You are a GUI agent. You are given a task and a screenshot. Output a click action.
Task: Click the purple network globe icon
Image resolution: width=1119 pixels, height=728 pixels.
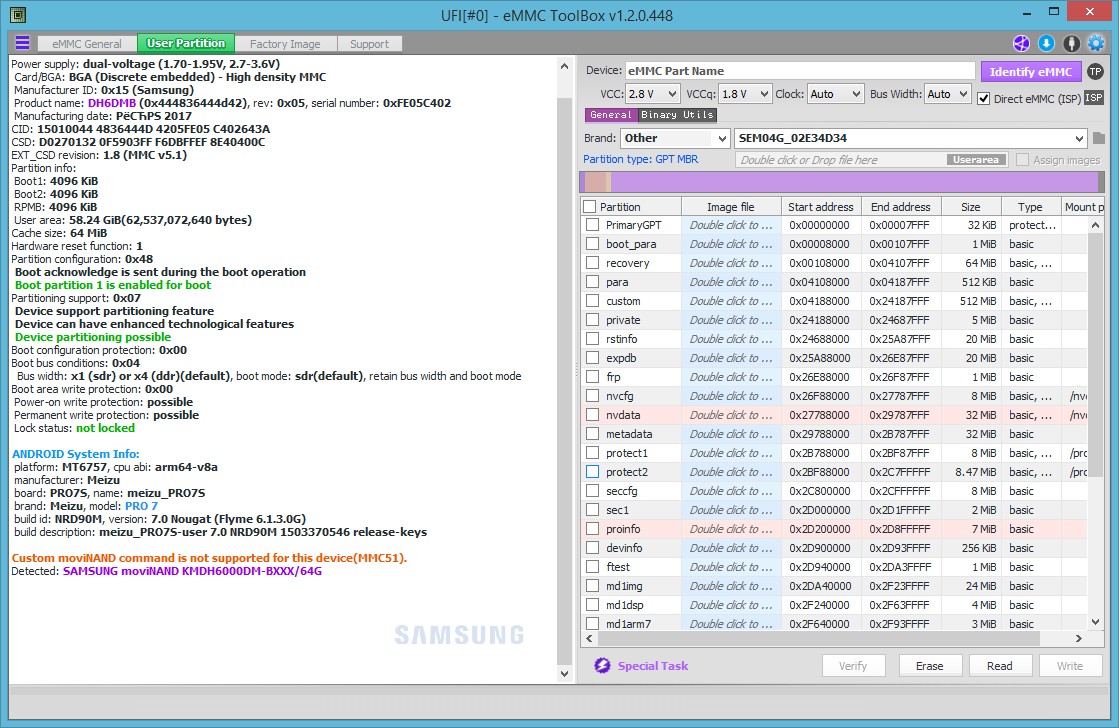(1021, 44)
